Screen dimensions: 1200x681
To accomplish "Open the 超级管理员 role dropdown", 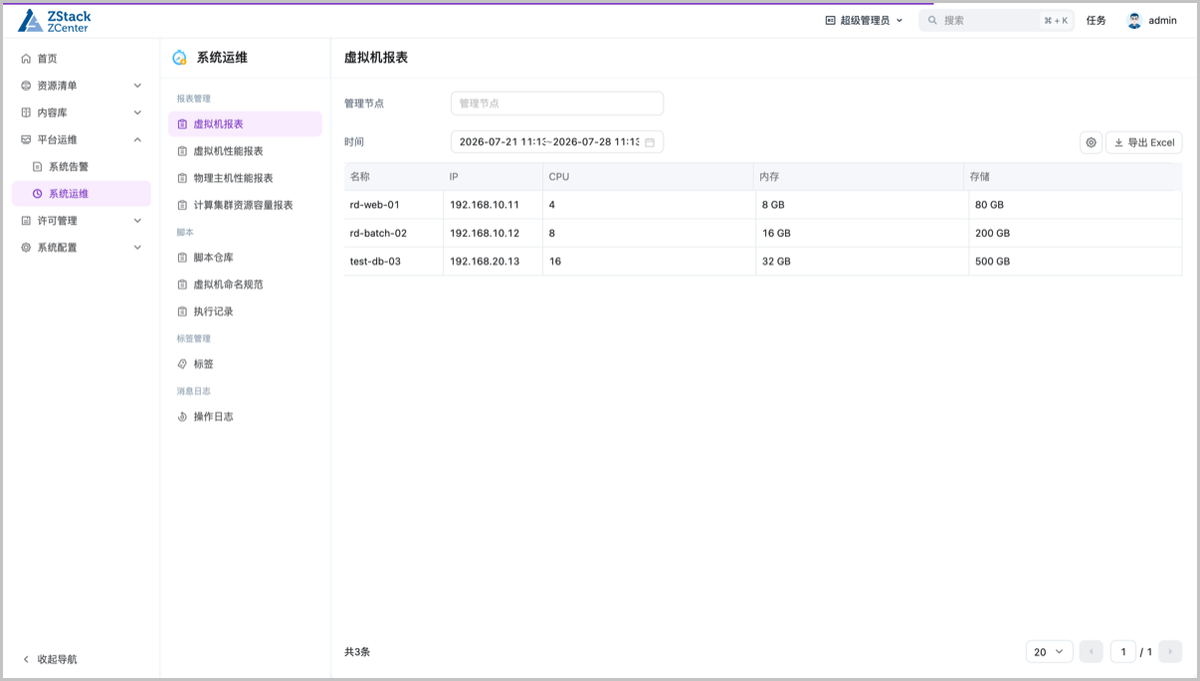I will (864, 20).
